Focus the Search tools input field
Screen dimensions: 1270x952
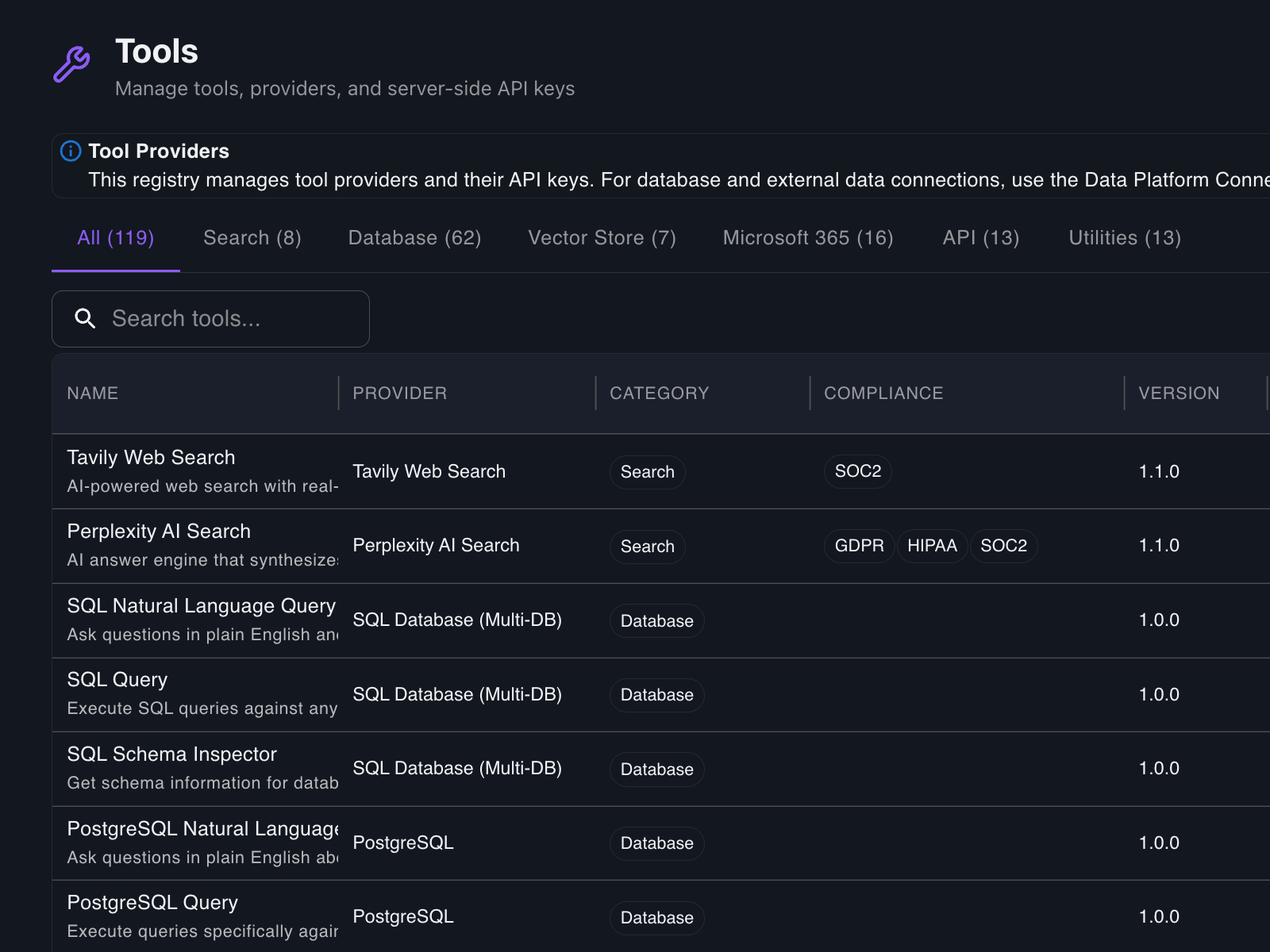[210, 319]
